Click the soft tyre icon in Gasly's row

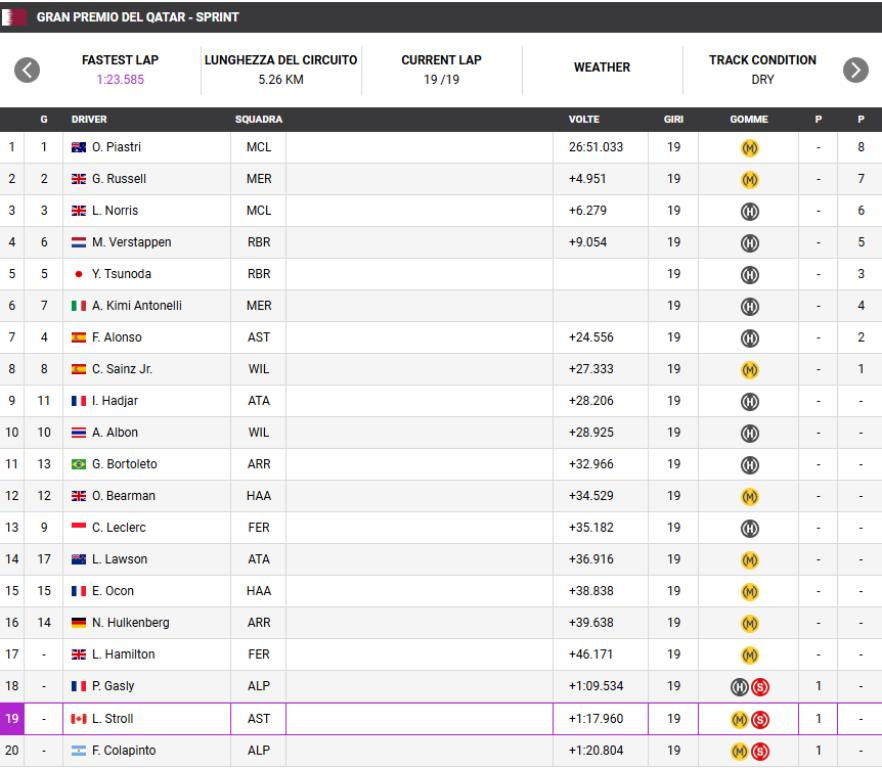pyautogui.click(x=760, y=687)
